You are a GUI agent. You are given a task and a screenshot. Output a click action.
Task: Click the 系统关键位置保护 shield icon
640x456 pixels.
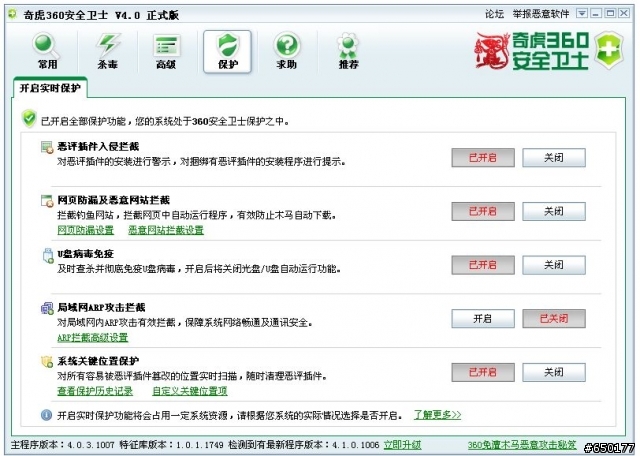[x=47, y=361]
